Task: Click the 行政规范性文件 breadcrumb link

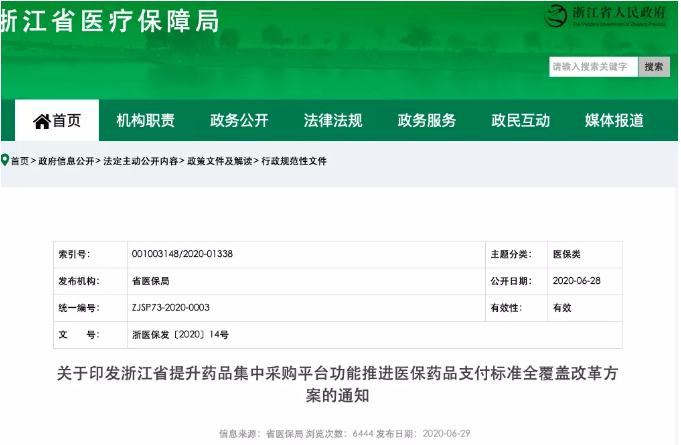Action: click(x=294, y=161)
